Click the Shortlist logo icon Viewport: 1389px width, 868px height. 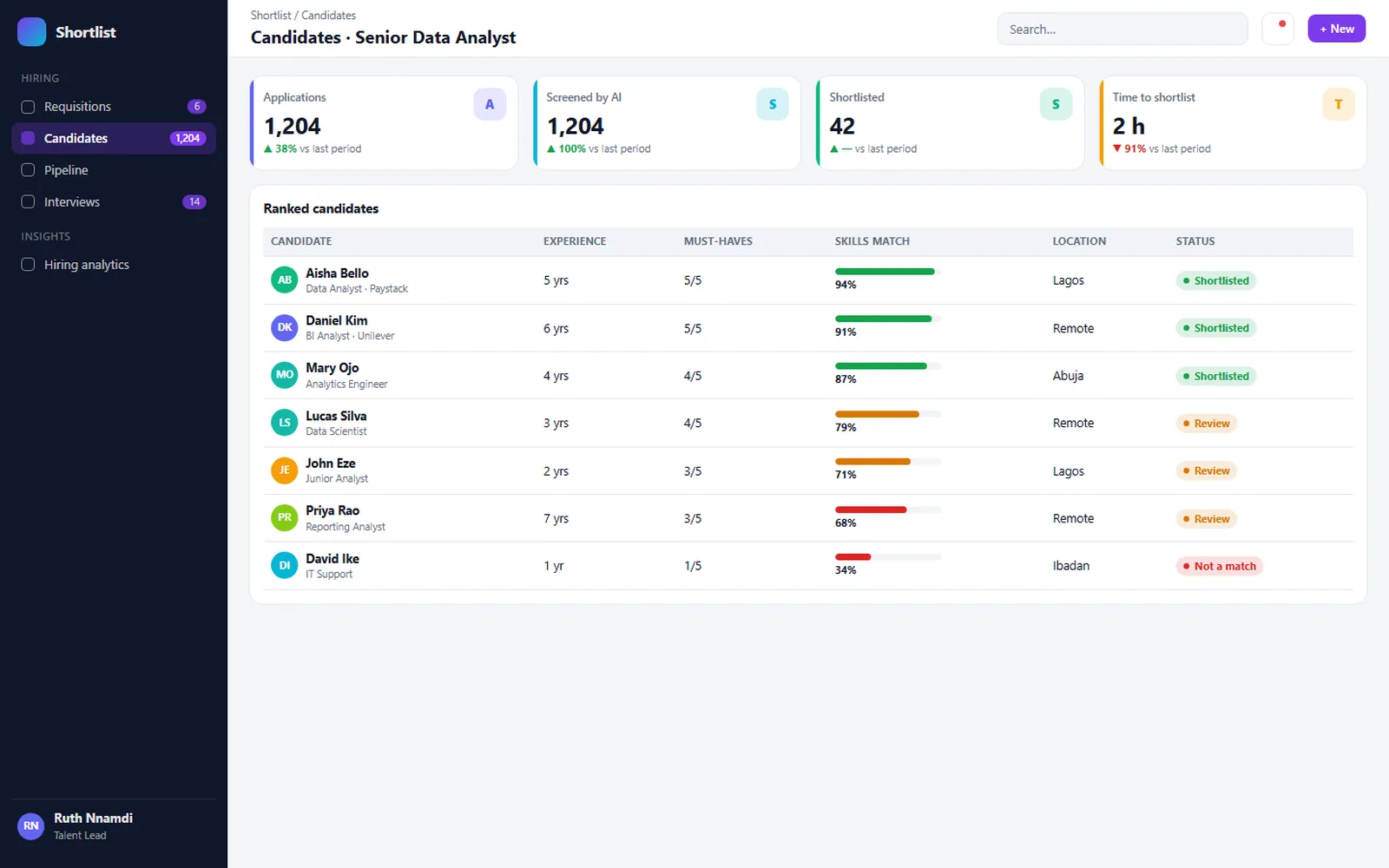coord(31,32)
